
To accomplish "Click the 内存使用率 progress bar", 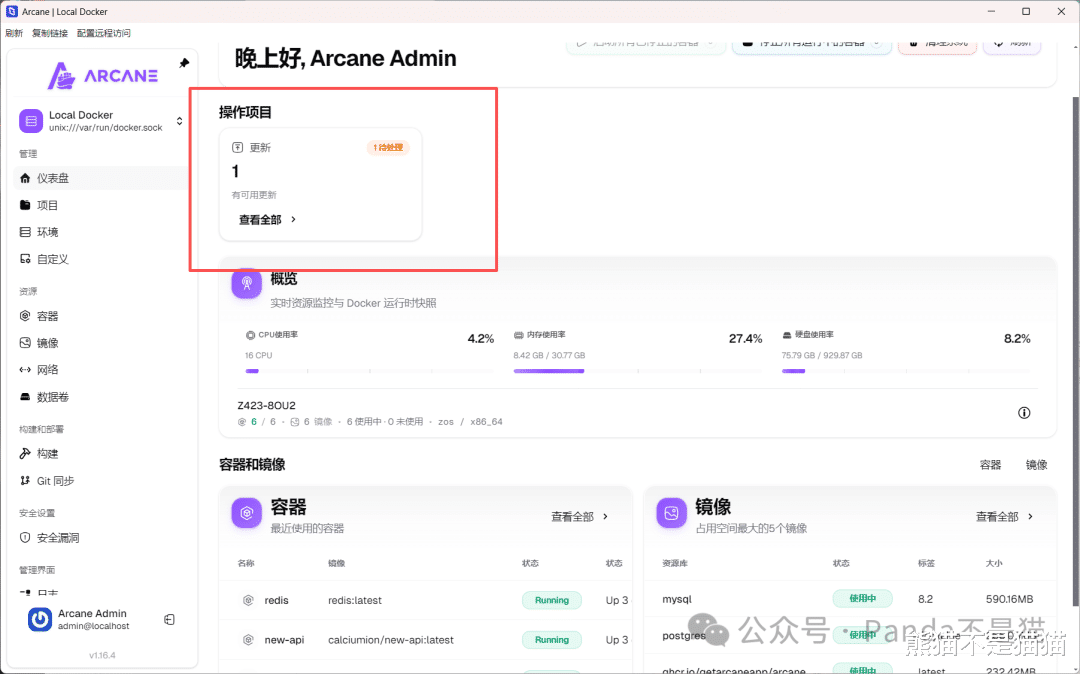I will 638,371.
